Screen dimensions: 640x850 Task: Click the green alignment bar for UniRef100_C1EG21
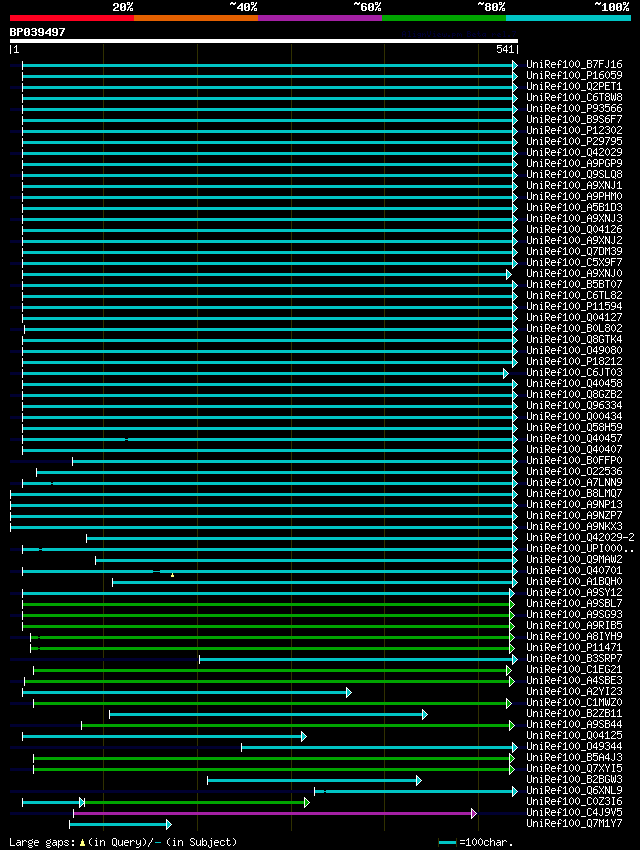[x=271, y=671]
